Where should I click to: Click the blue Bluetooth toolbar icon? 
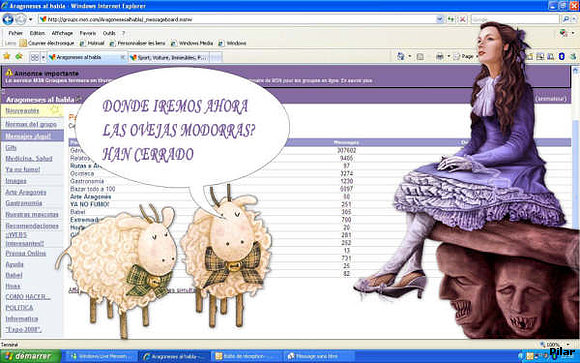click(x=562, y=56)
